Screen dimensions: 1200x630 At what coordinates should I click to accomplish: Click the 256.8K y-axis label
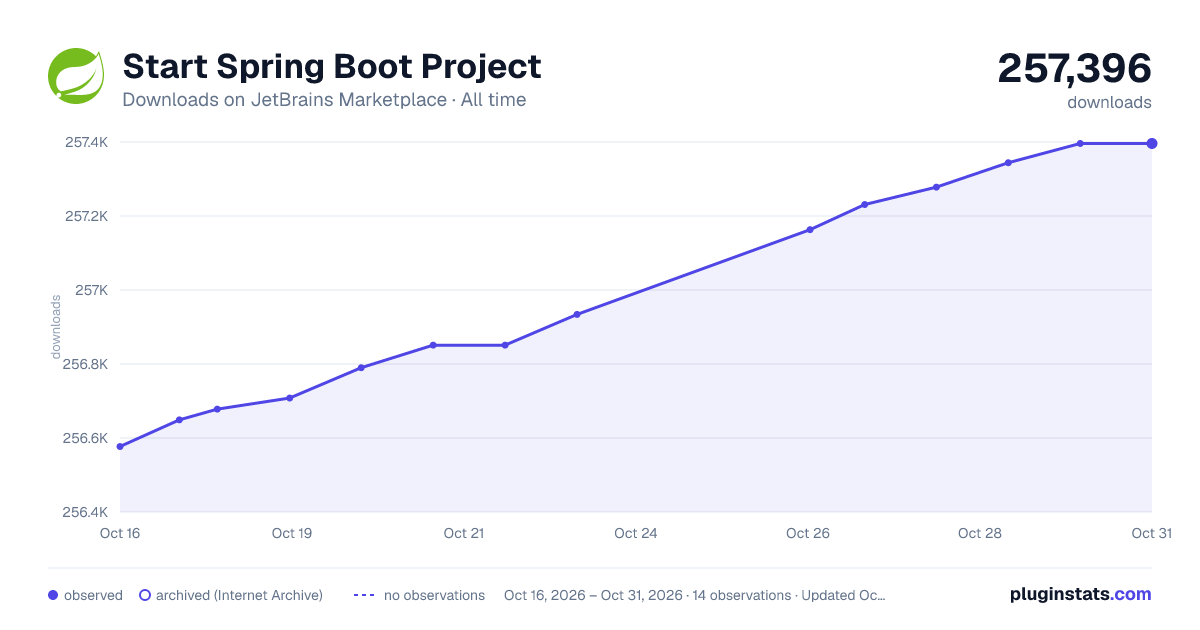(87, 364)
